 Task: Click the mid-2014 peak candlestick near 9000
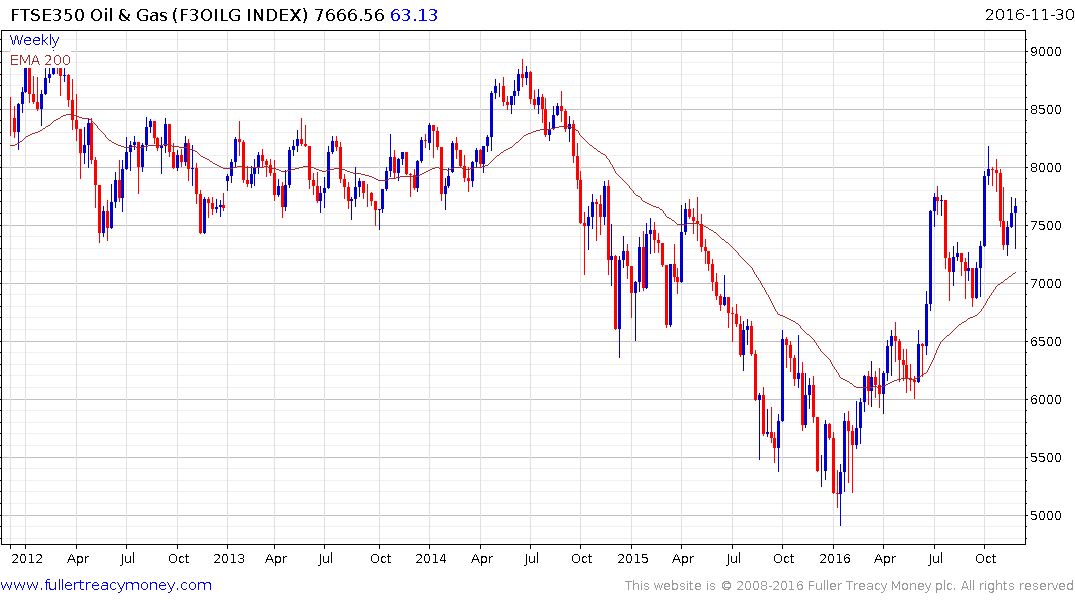tap(522, 73)
